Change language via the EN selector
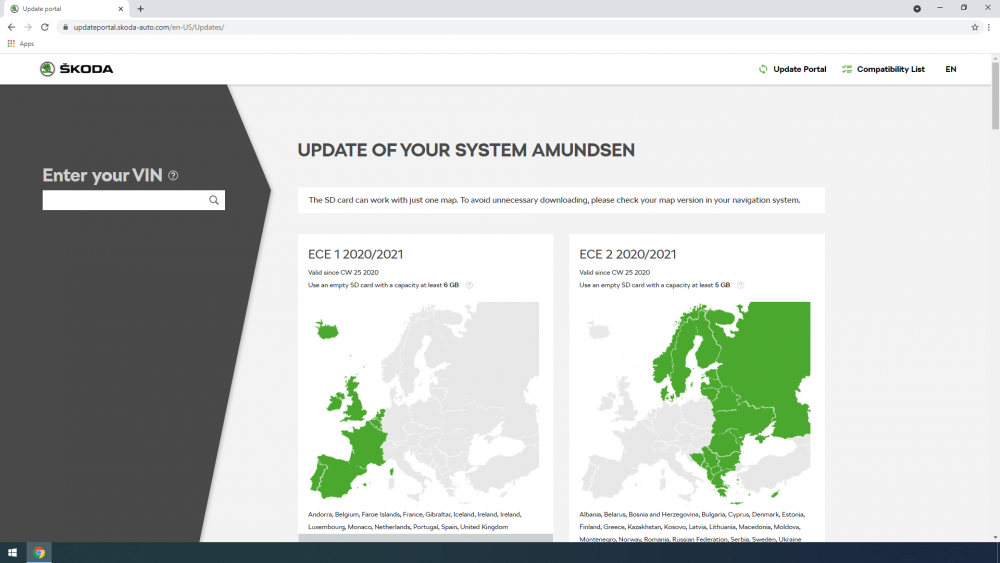1000x563 pixels. coord(950,69)
